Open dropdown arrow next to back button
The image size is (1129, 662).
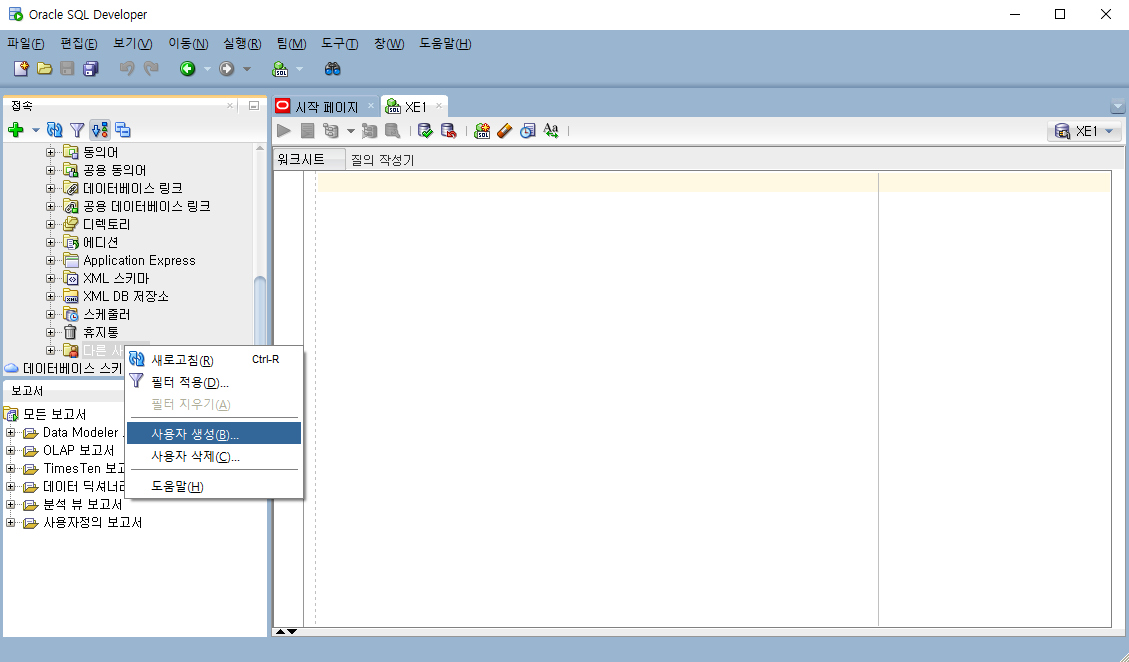click(207, 69)
